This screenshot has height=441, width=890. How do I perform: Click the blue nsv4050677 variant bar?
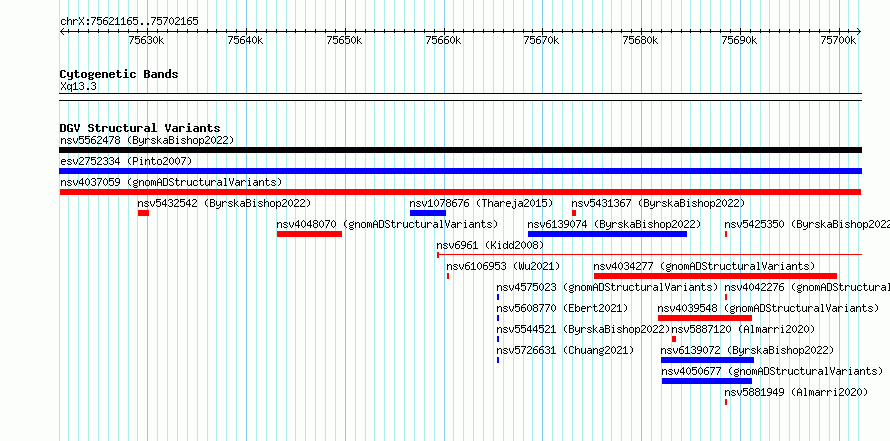point(707,381)
